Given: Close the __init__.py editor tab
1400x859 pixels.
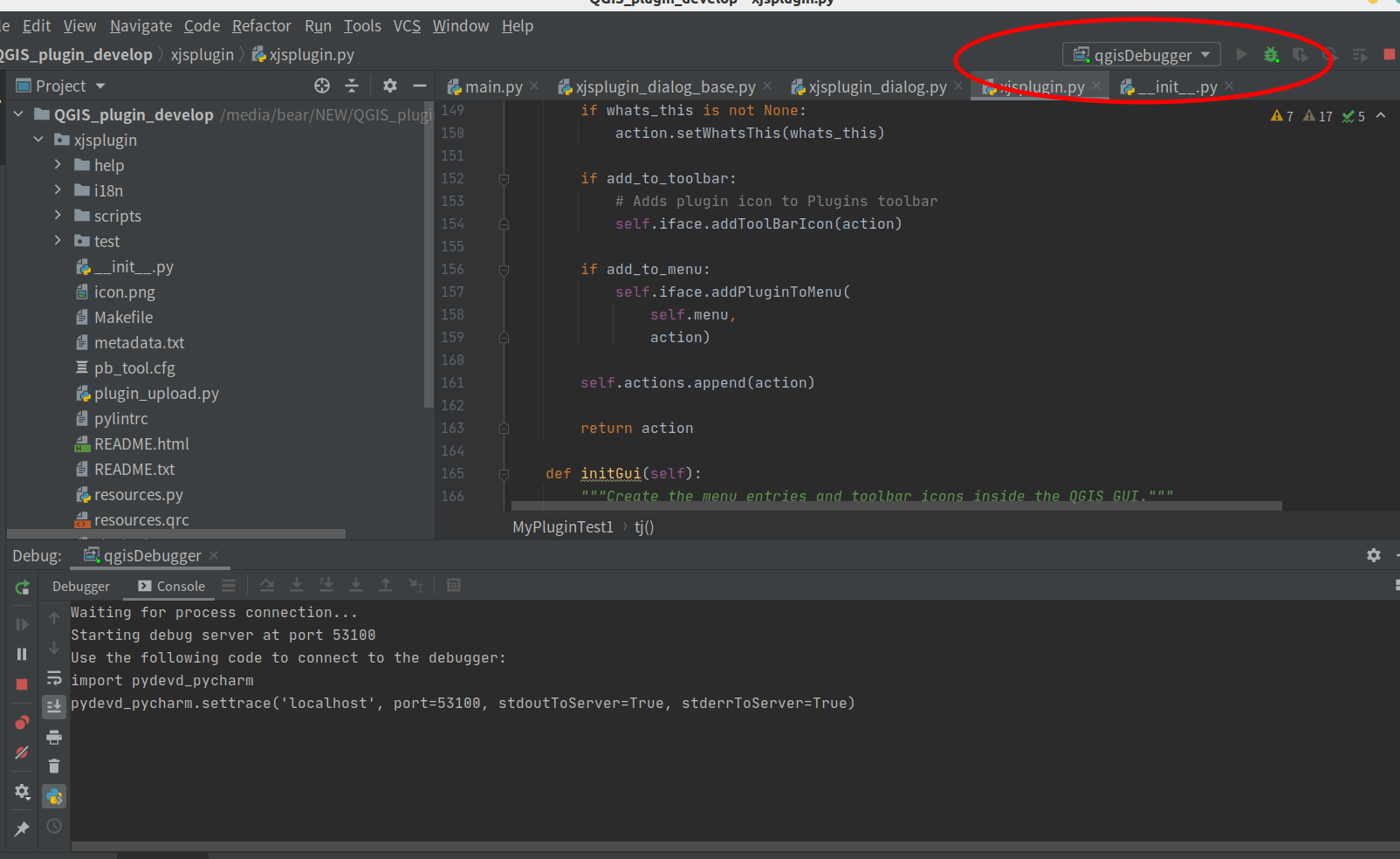Looking at the screenshot, I should pos(1229,86).
